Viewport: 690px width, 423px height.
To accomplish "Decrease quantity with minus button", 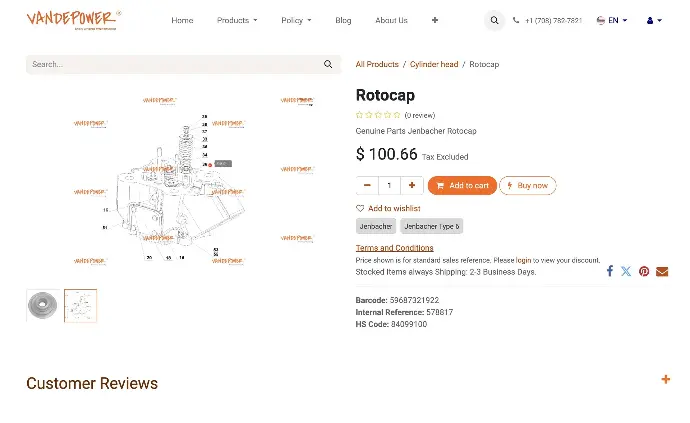I will point(367,185).
